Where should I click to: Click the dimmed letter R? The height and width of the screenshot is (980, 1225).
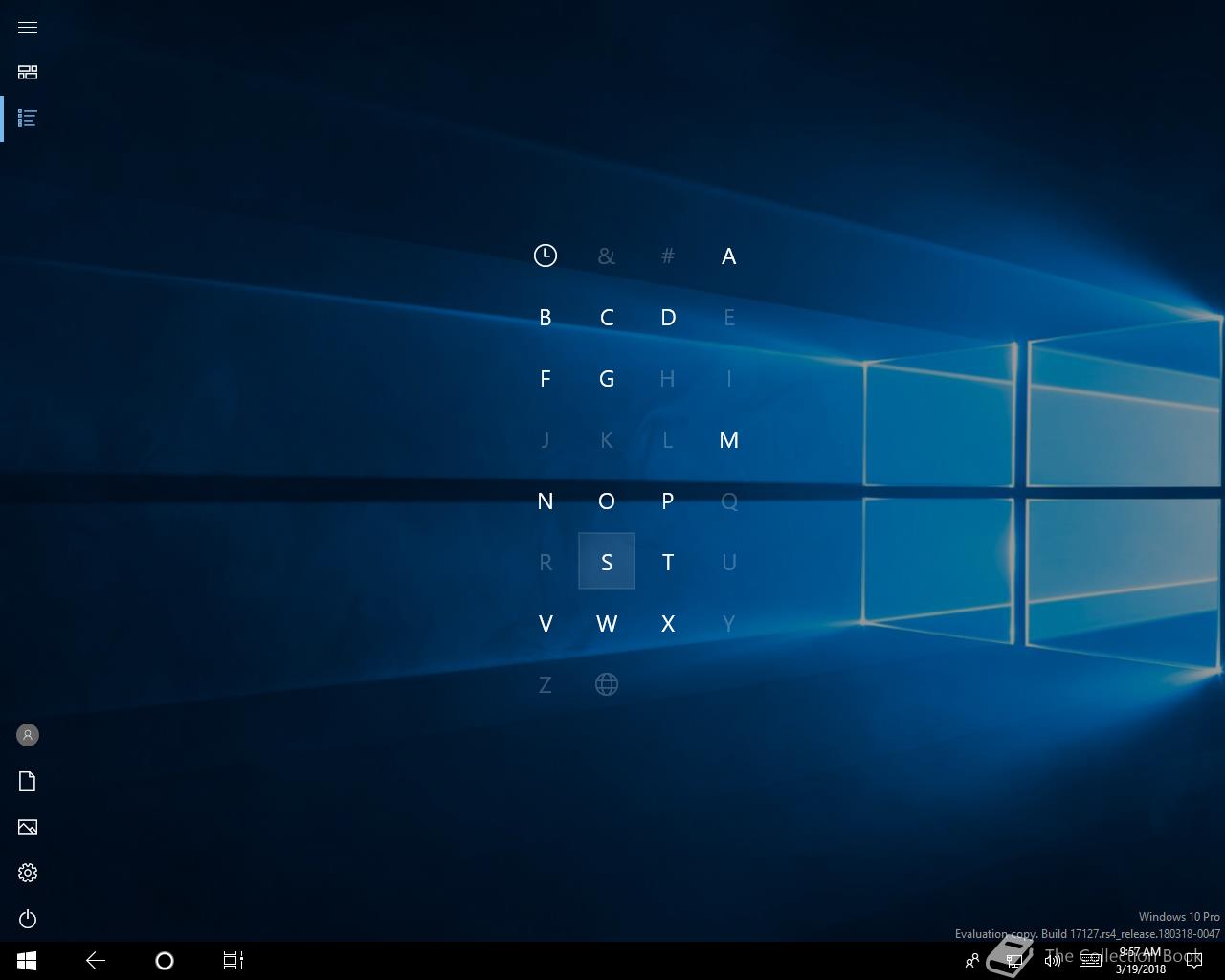(546, 562)
